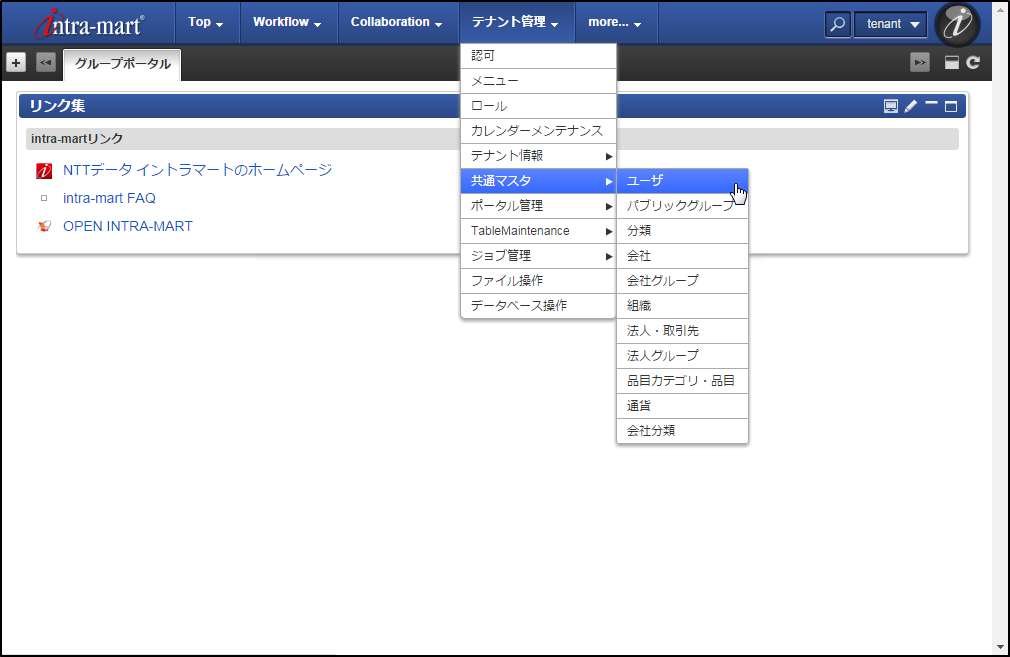The image size is (1010, 657).
Task: Click the round intra-mart 'i' logo icon
Action: pyautogui.click(x=957, y=24)
